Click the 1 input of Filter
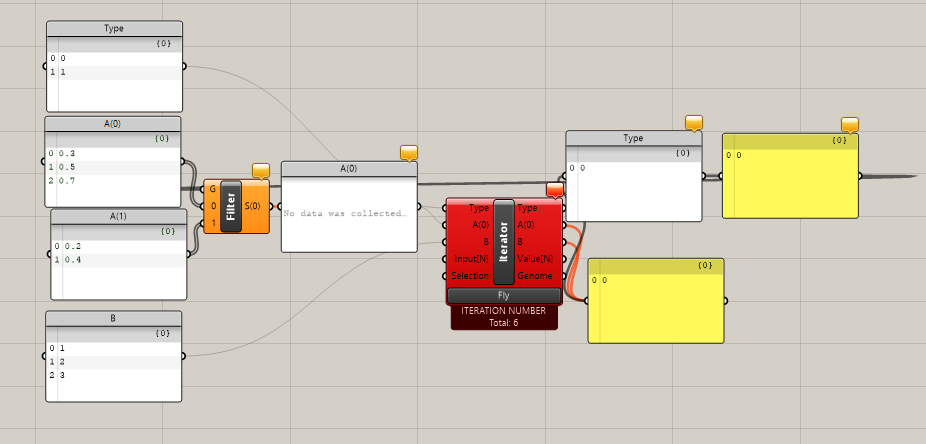Screen dimensions: 926x444 coord(213,223)
